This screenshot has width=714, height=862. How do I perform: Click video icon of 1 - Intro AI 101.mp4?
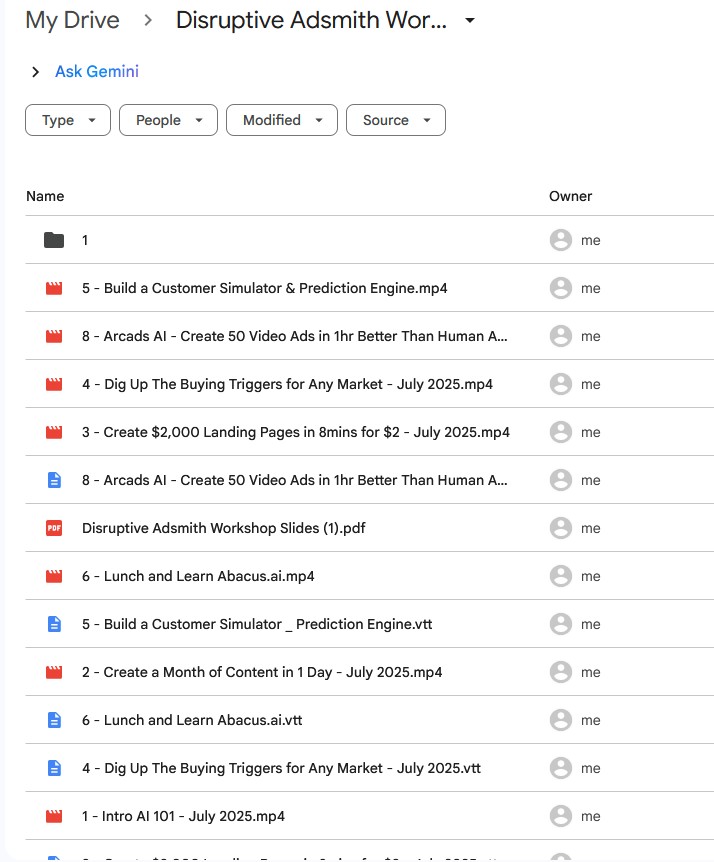click(54, 816)
